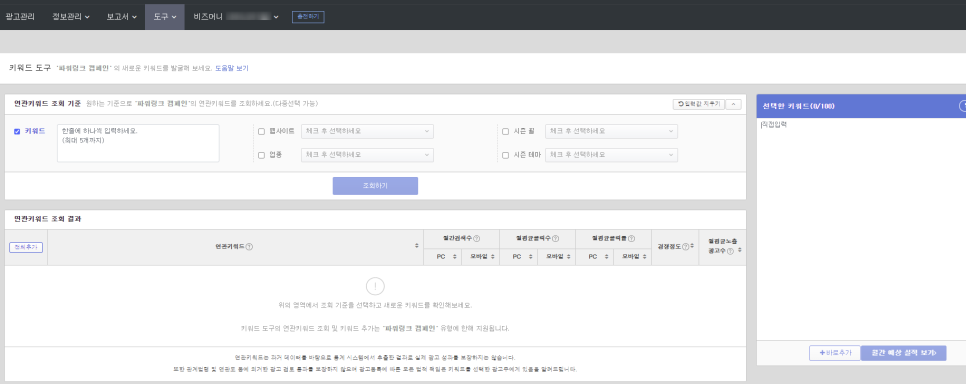The width and height of the screenshot is (966, 384).
Task: Collapse the 연관키워드 조회 기준 panel
Action: (x=733, y=104)
